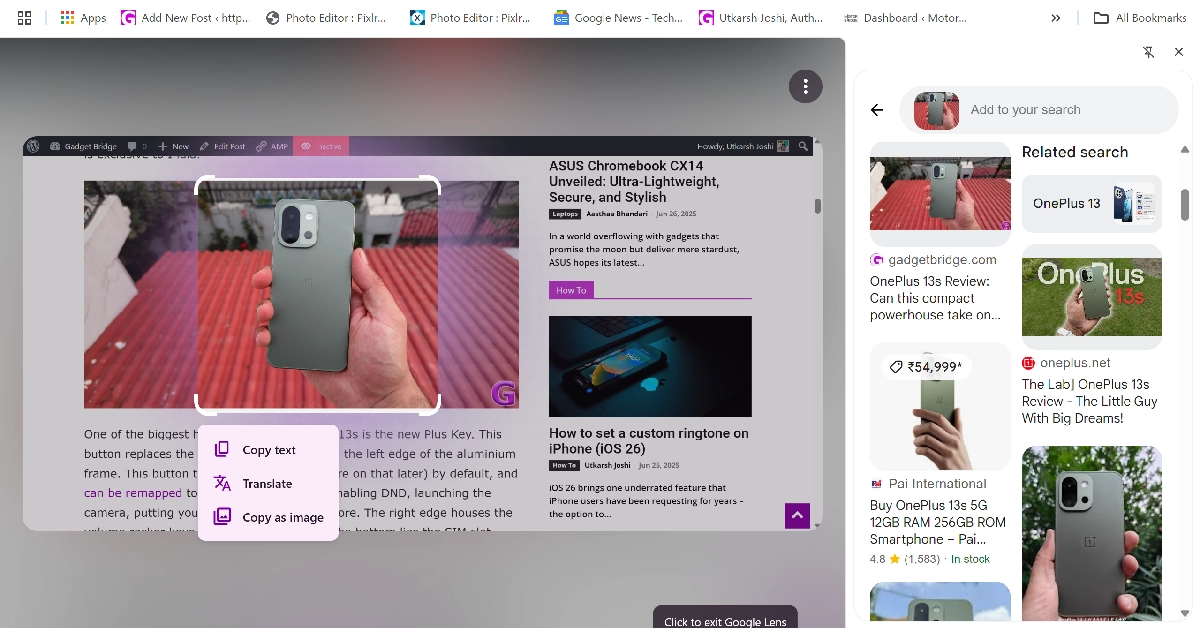Image resolution: width=1200 pixels, height=628 pixels.
Task: Open the first Photo Editor : Pixlr bookmark
Action: 327,18
